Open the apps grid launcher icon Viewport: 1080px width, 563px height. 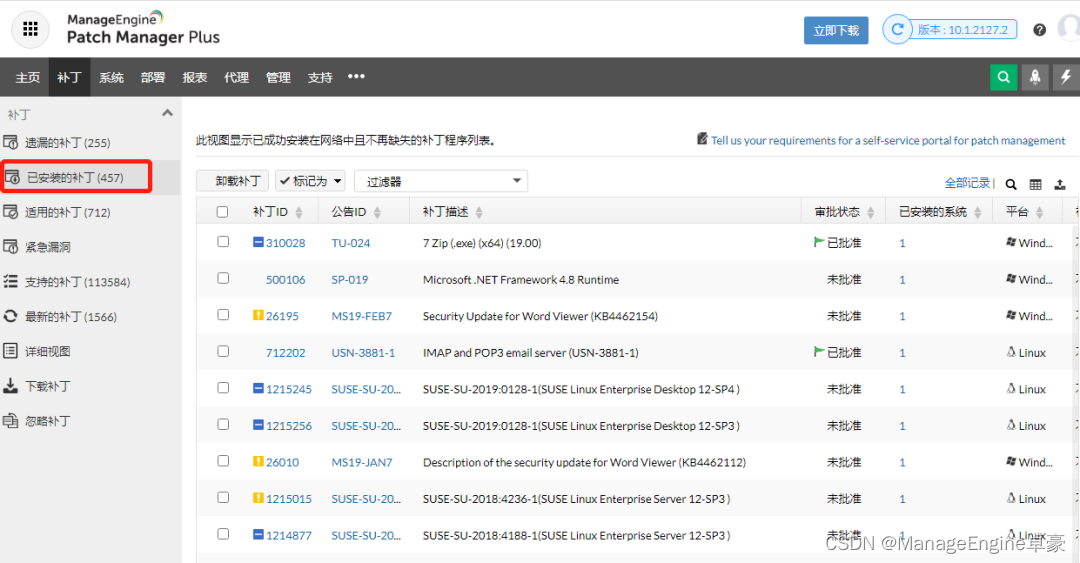coord(30,29)
